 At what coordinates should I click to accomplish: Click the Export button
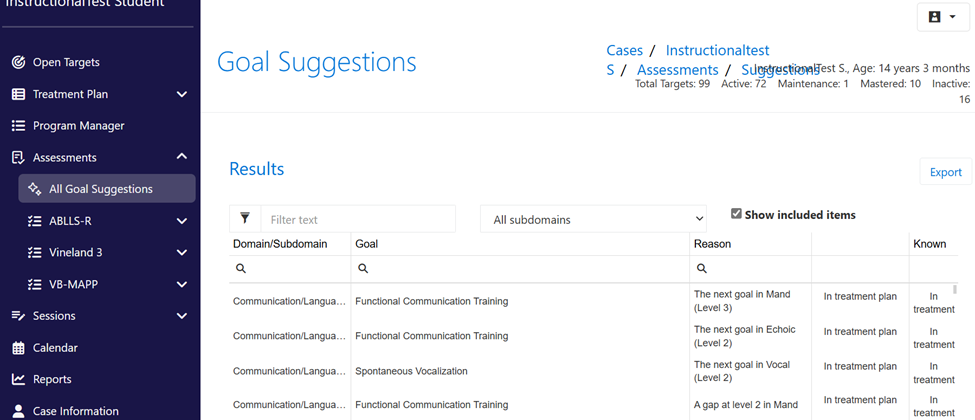946,172
